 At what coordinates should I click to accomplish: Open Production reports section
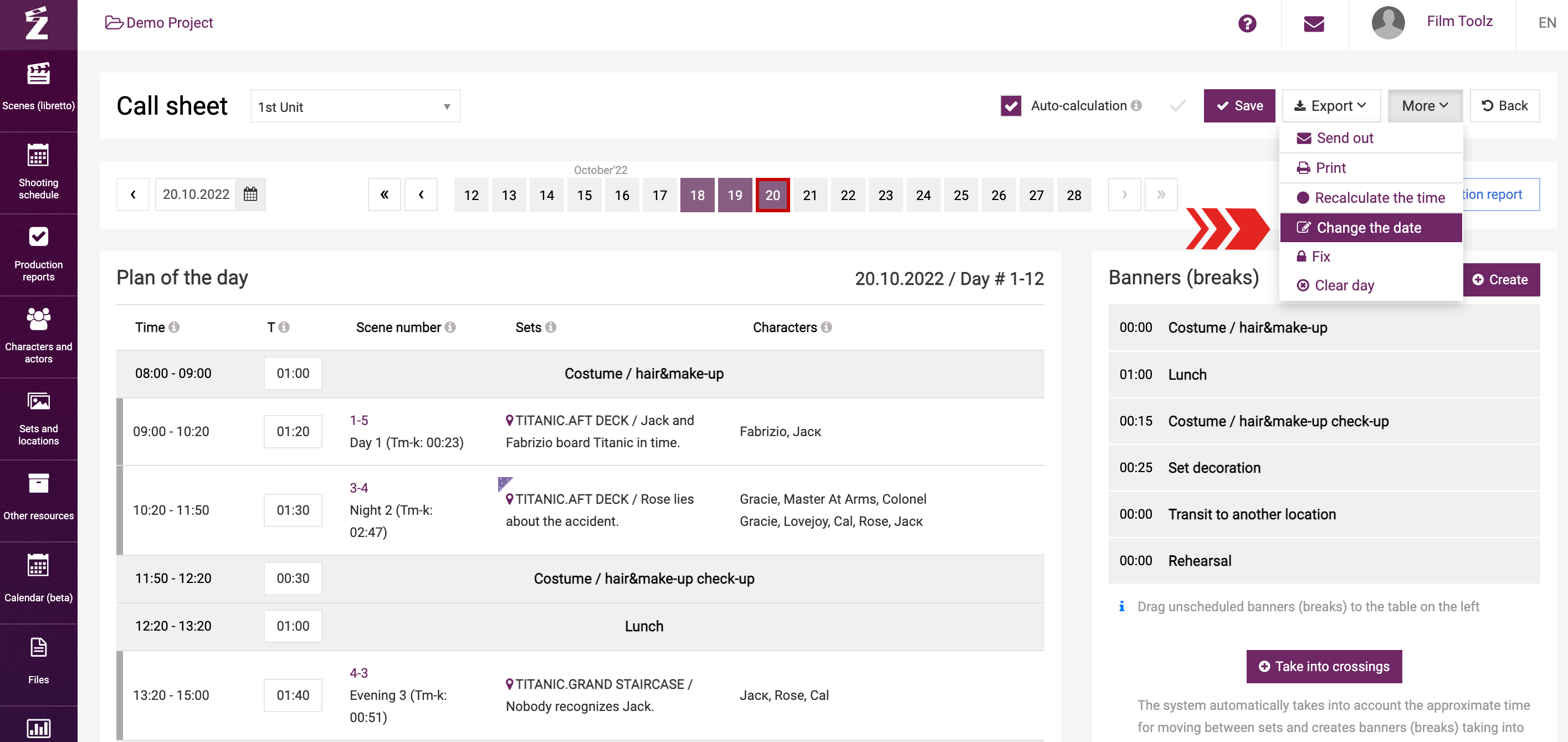(38, 254)
